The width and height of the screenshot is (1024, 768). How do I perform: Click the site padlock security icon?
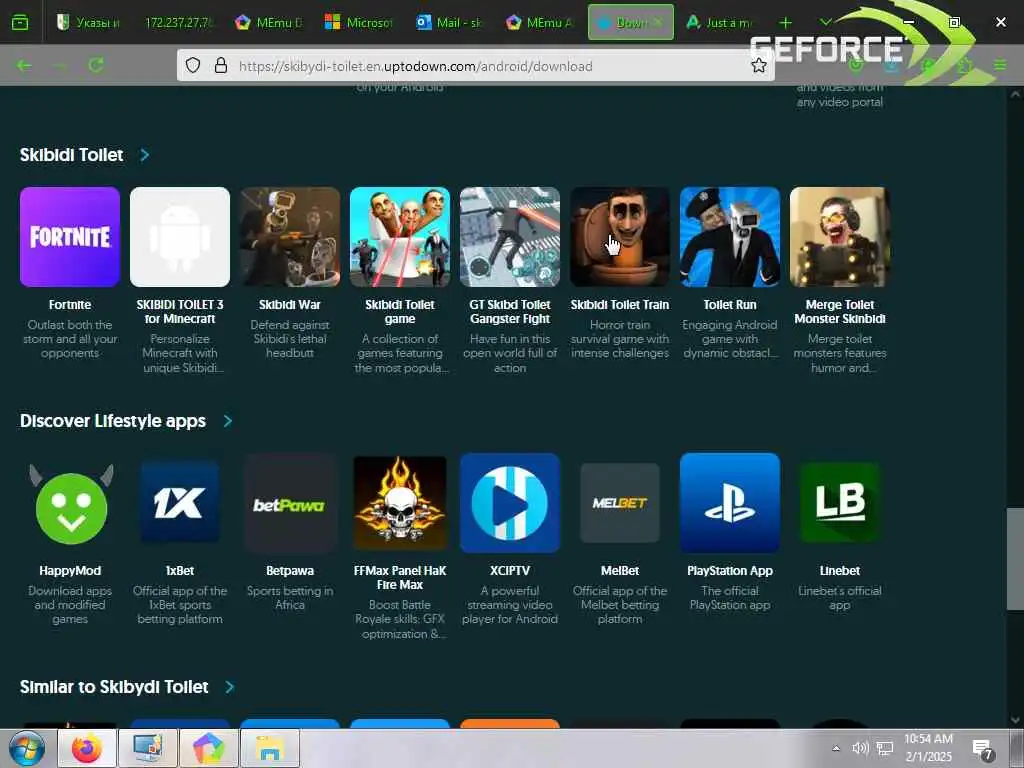pyautogui.click(x=221, y=65)
